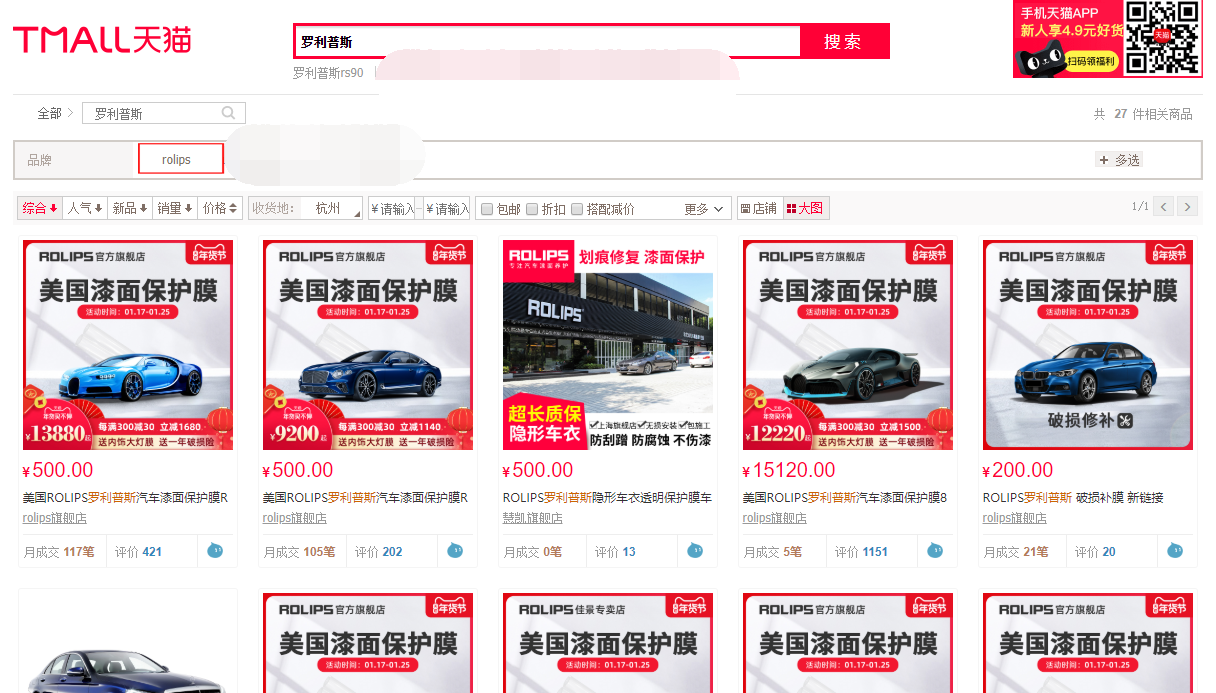Screen dimensions: 1216x693
Task: Check the 折扣 discount checkbox
Action: (532, 209)
